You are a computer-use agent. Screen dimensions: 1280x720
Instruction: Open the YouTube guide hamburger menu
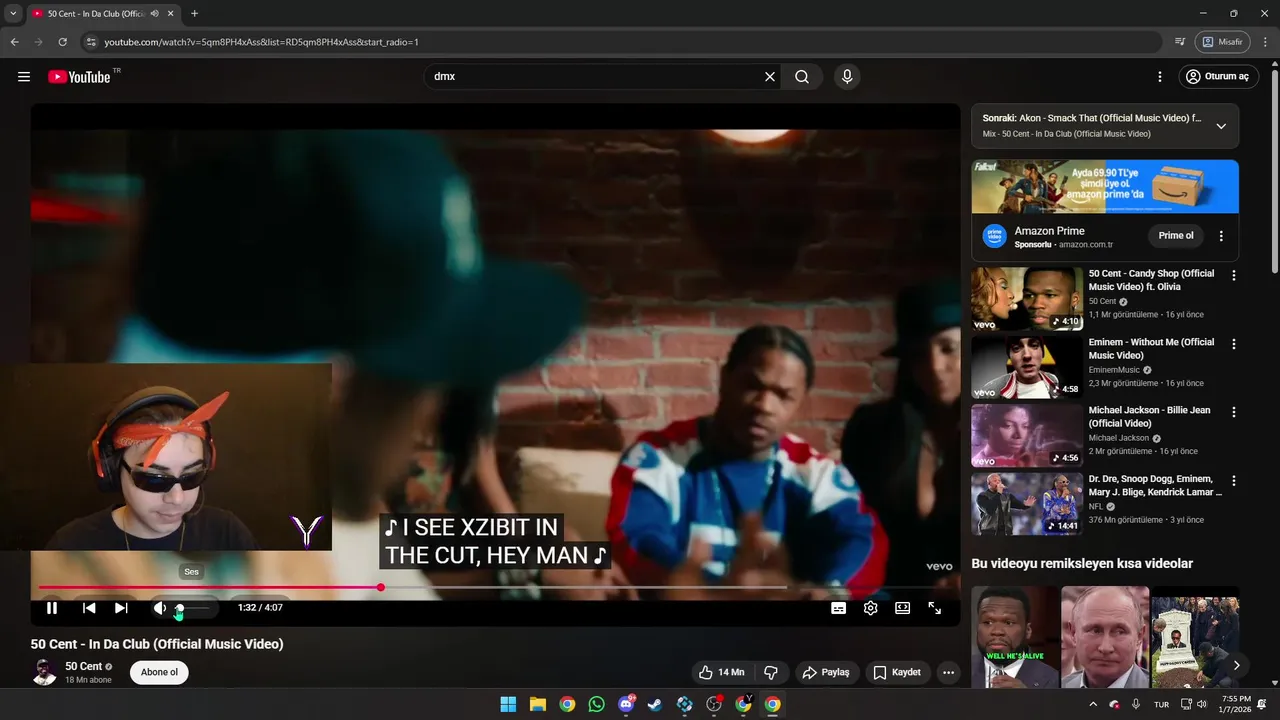pos(24,77)
